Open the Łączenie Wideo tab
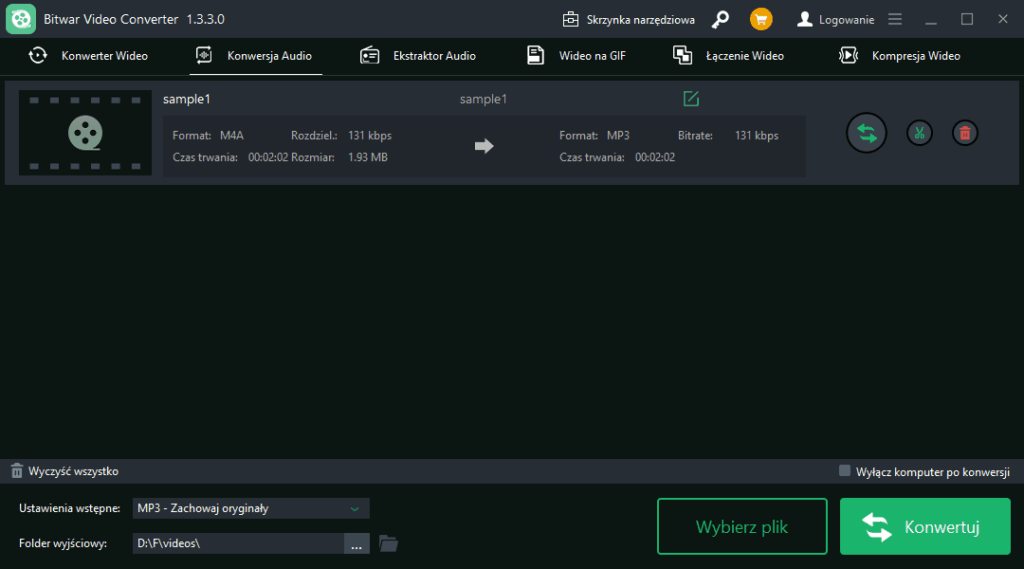1024x569 pixels. (x=728, y=56)
